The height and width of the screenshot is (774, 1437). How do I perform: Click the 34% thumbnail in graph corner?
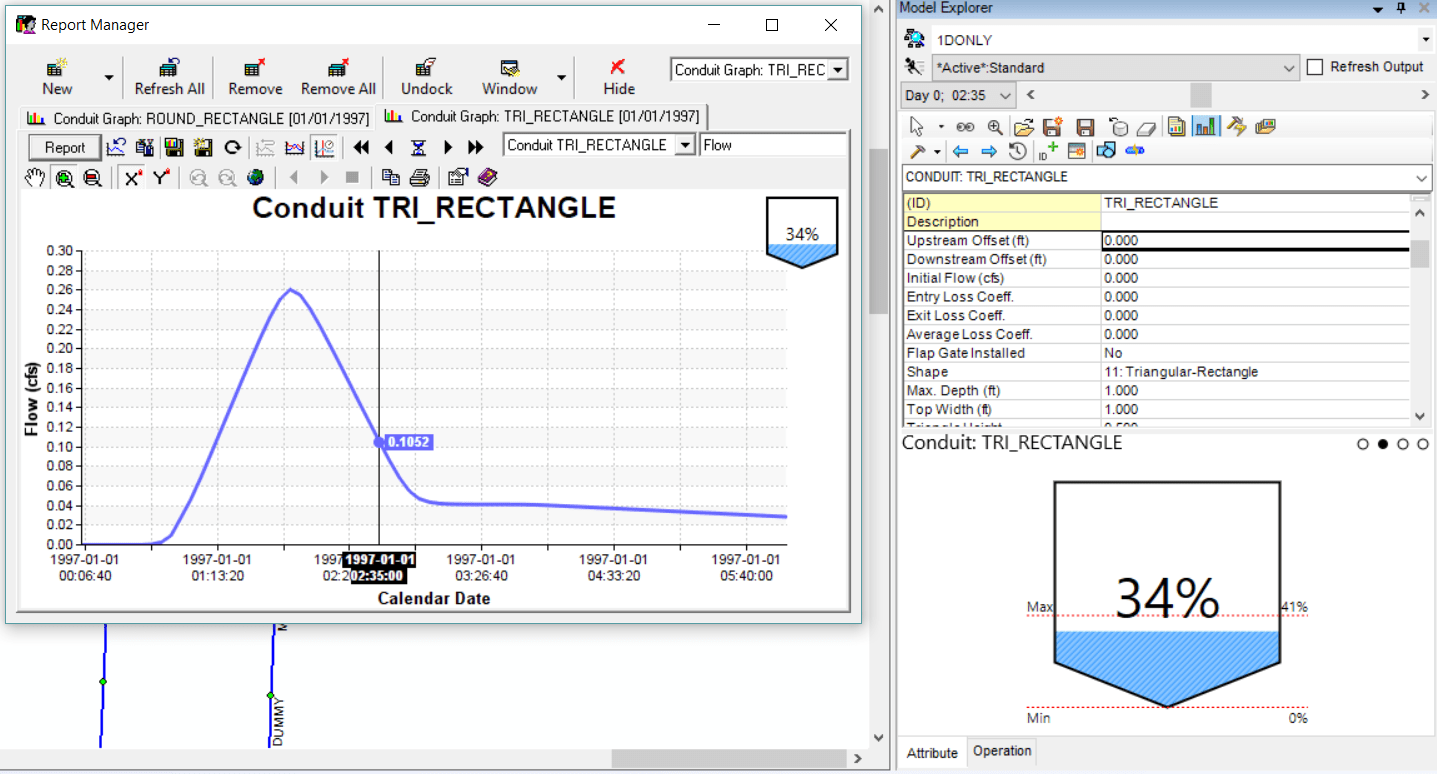[802, 232]
